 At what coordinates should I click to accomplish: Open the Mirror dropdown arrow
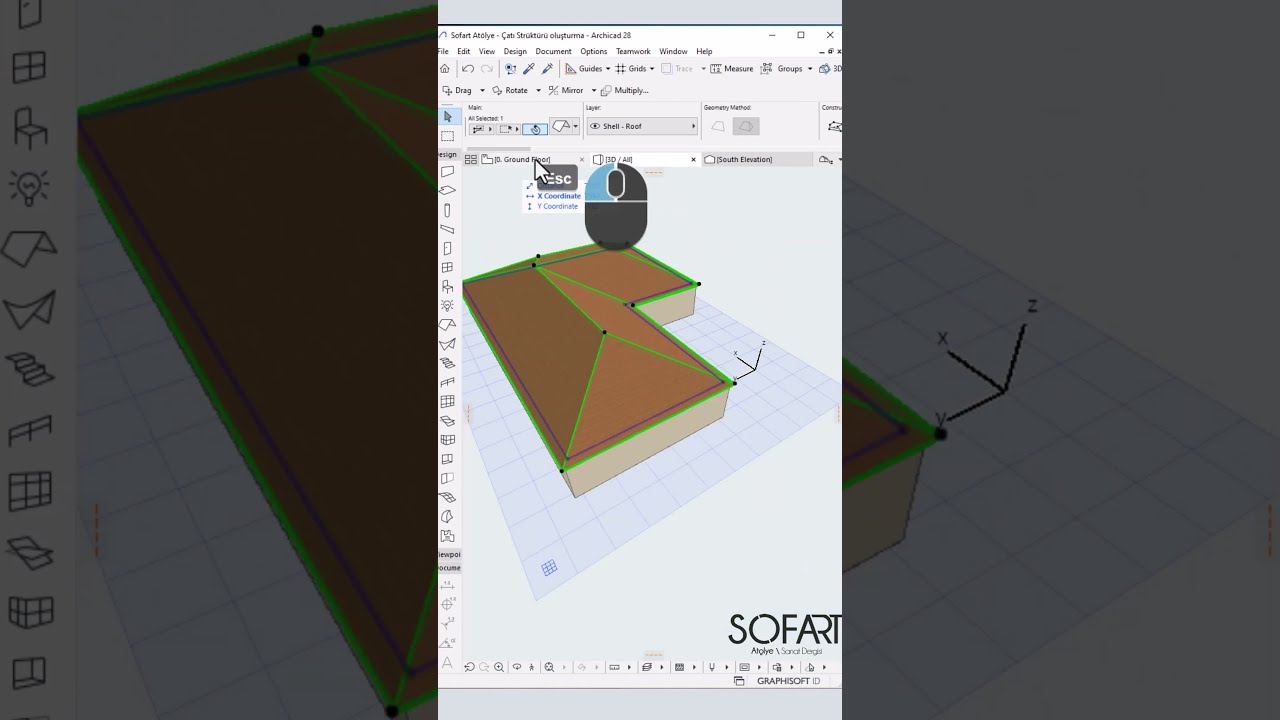(594, 90)
